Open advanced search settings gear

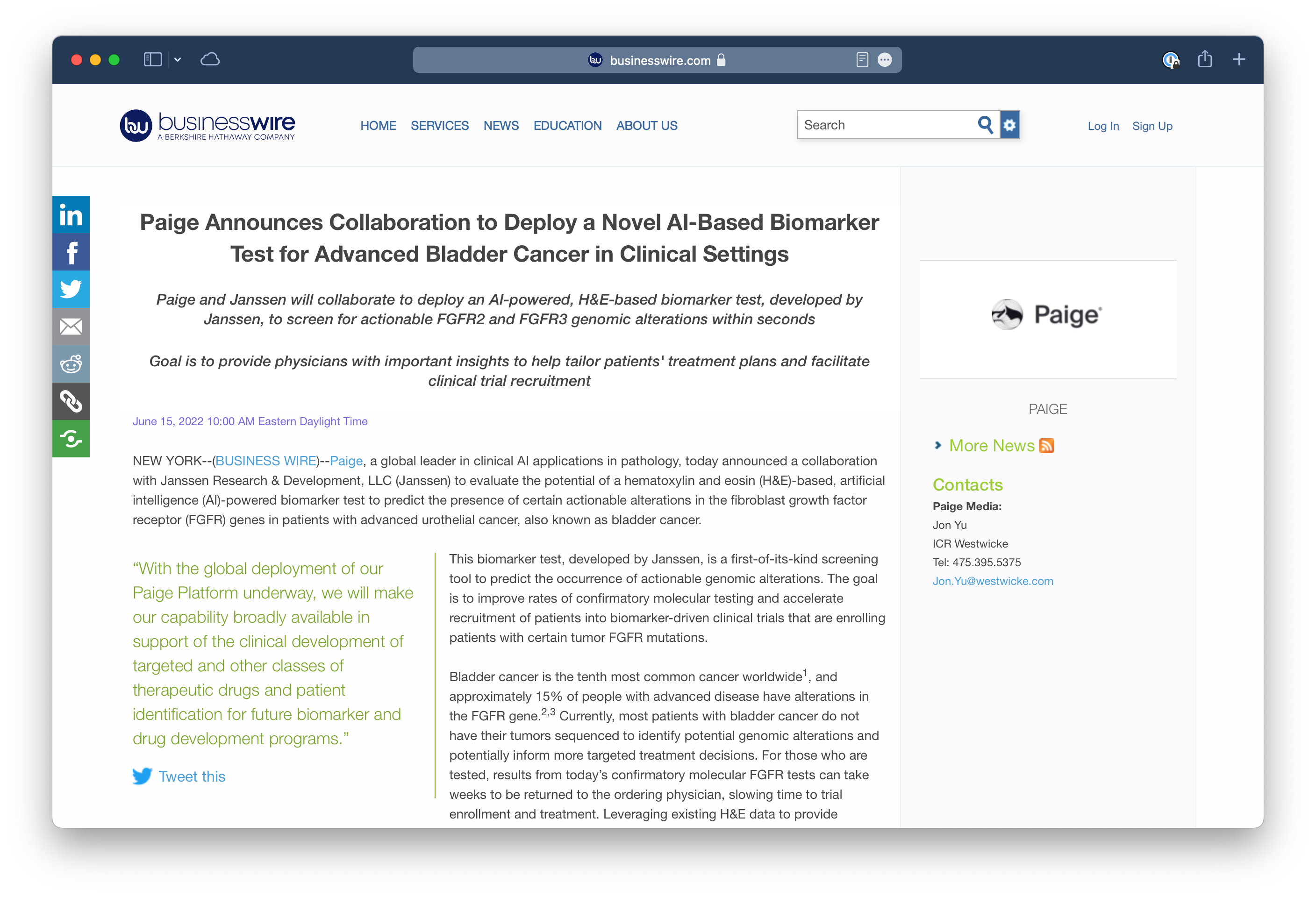(x=1009, y=125)
